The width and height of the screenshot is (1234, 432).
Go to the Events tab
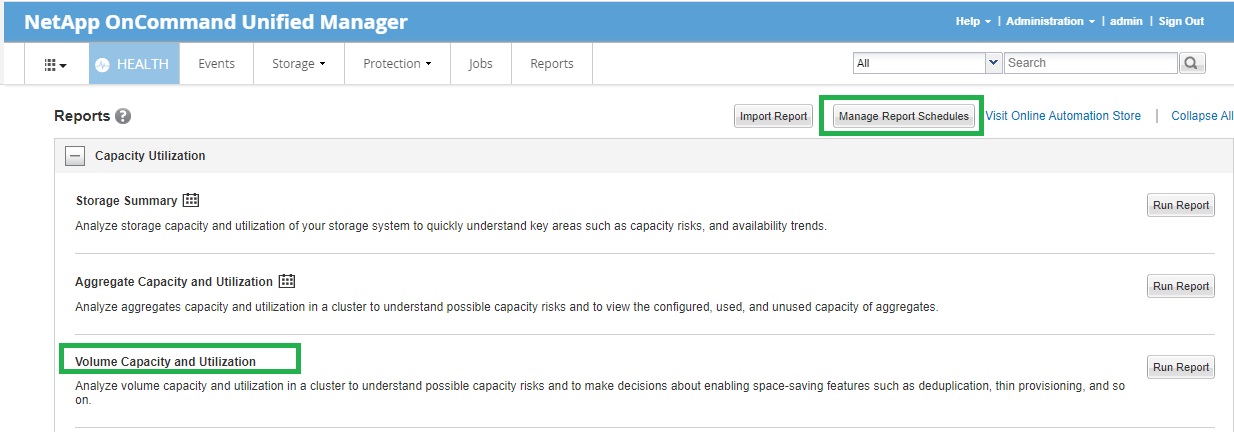[x=216, y=64]
